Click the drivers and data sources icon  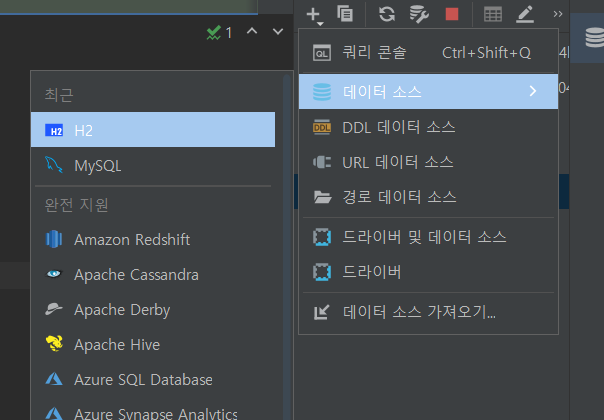(322, 237)
